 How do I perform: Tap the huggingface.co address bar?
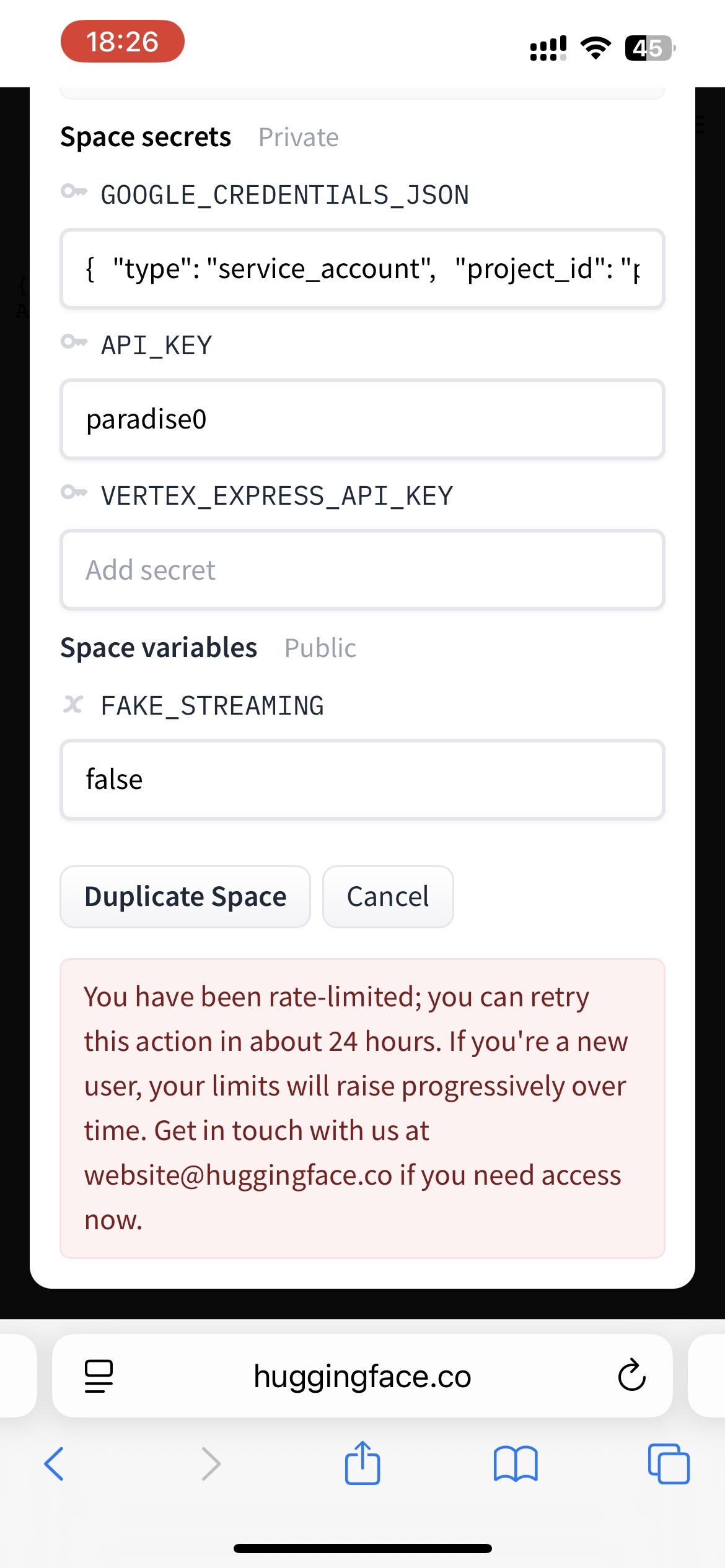[362, 1376]
